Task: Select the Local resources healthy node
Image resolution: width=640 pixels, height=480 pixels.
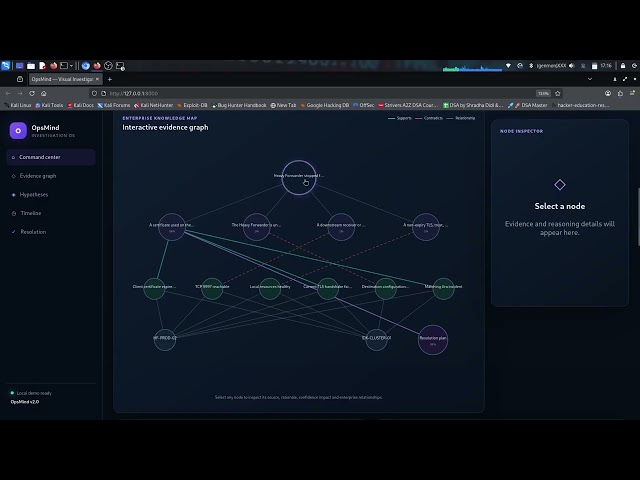Action: click(270, 289)
